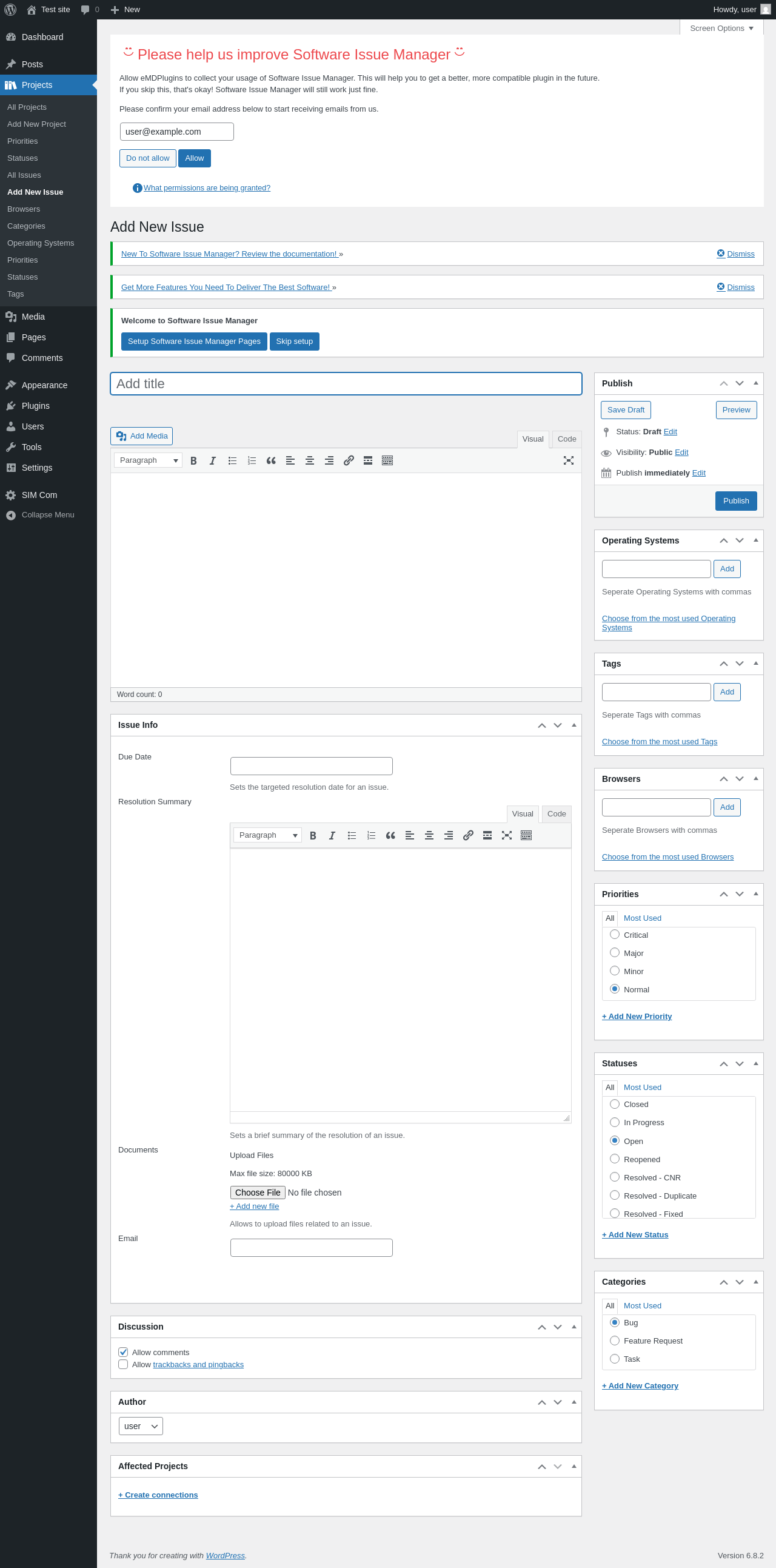Apply blockquote in Resolution Summary toolbar
776x1568 pixels.
coord(391,836)
